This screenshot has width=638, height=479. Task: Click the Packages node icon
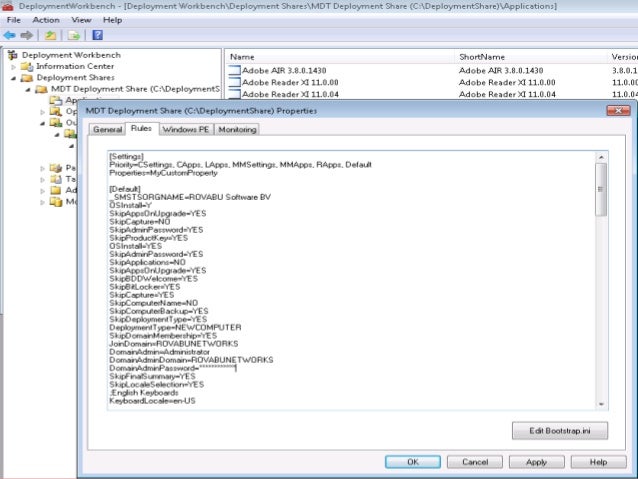coord(56,168)
